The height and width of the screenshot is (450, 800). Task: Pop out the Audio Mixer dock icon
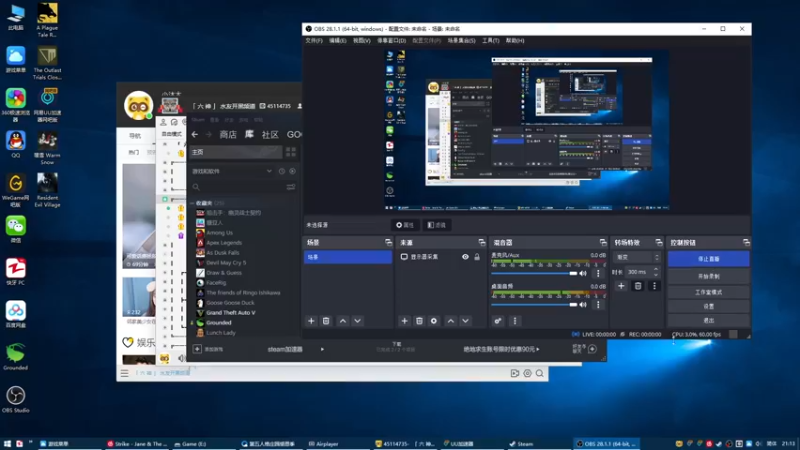point(603,242)
